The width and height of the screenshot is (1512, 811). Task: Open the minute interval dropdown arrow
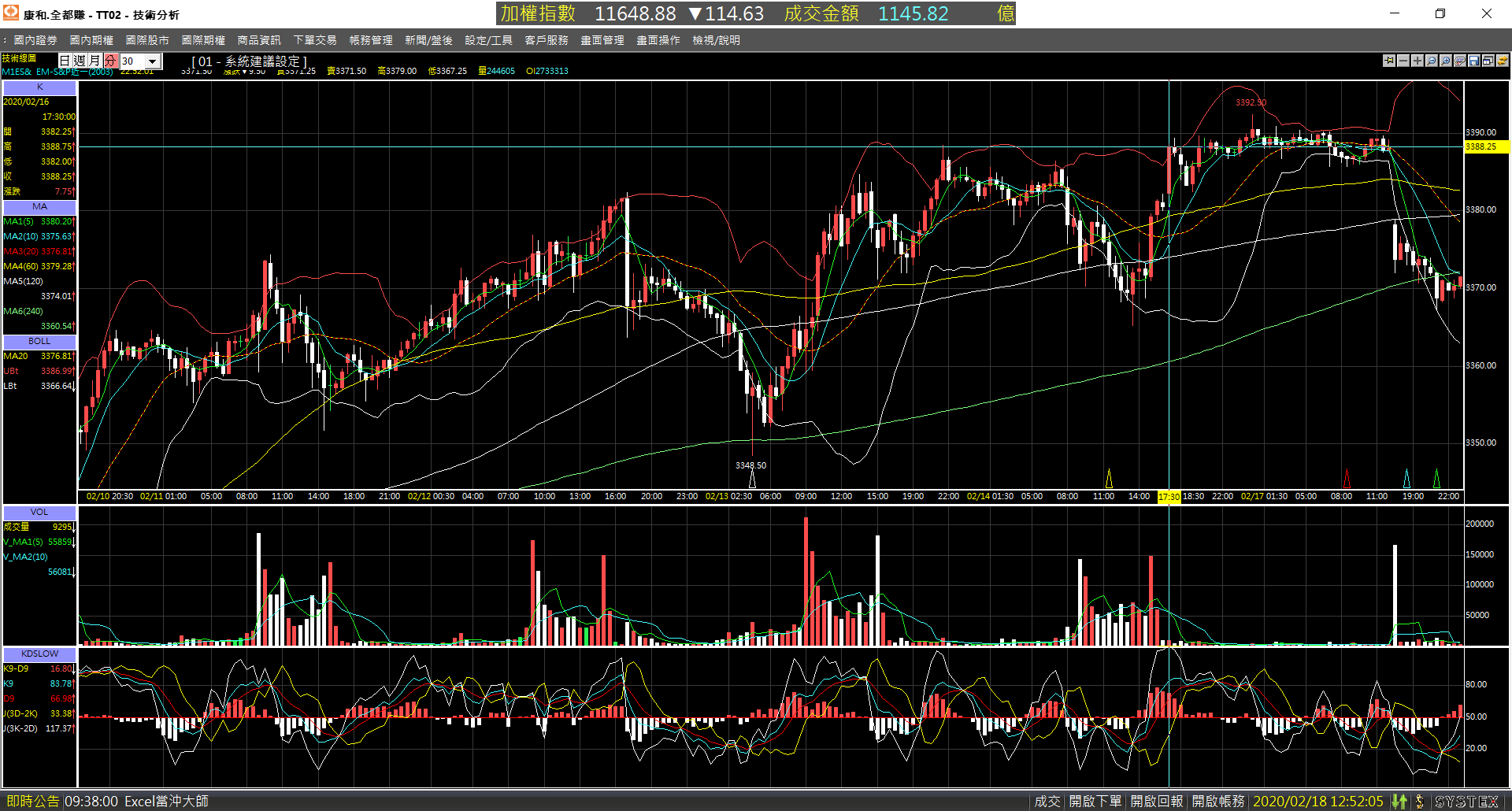(153, 61)
